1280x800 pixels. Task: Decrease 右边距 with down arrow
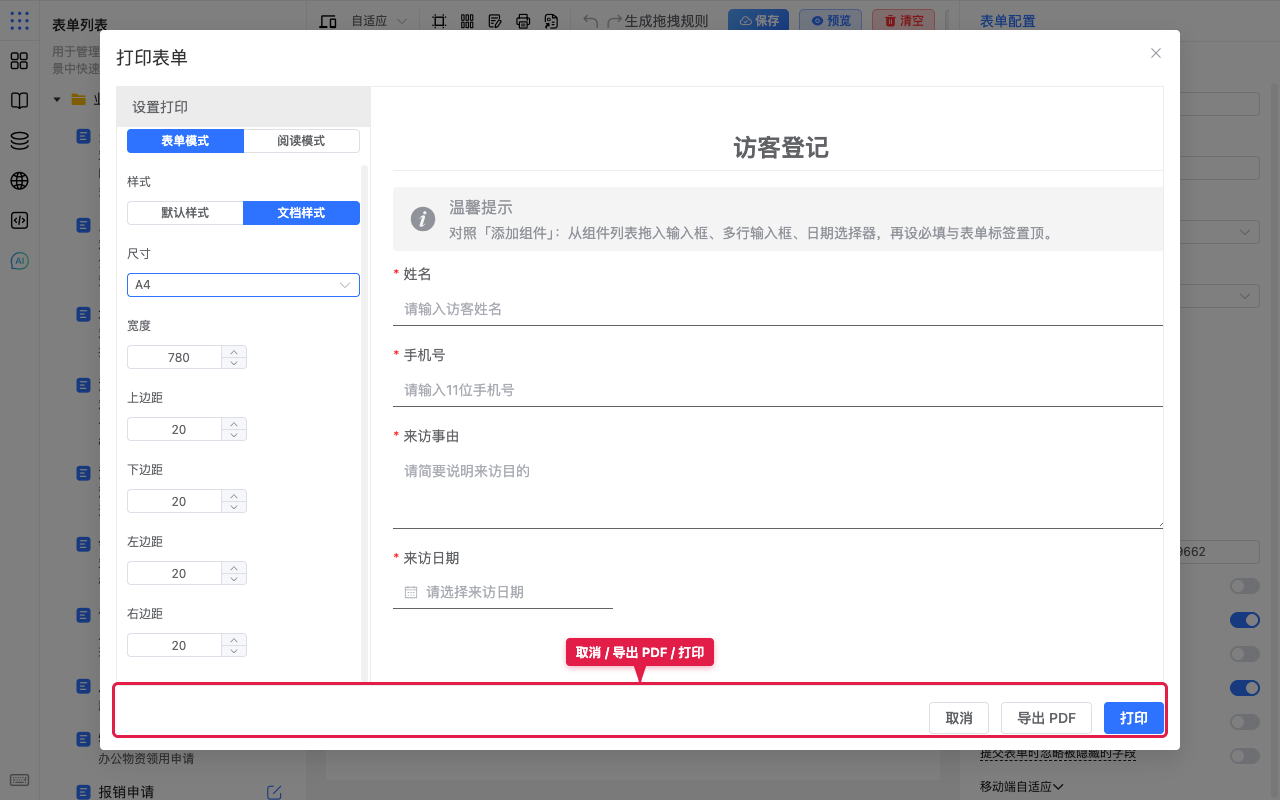tap(234, 651)
